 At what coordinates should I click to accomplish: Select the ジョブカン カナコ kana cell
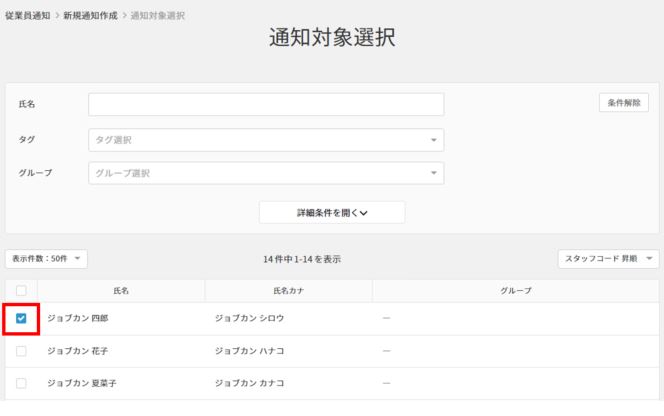point(250,383)
